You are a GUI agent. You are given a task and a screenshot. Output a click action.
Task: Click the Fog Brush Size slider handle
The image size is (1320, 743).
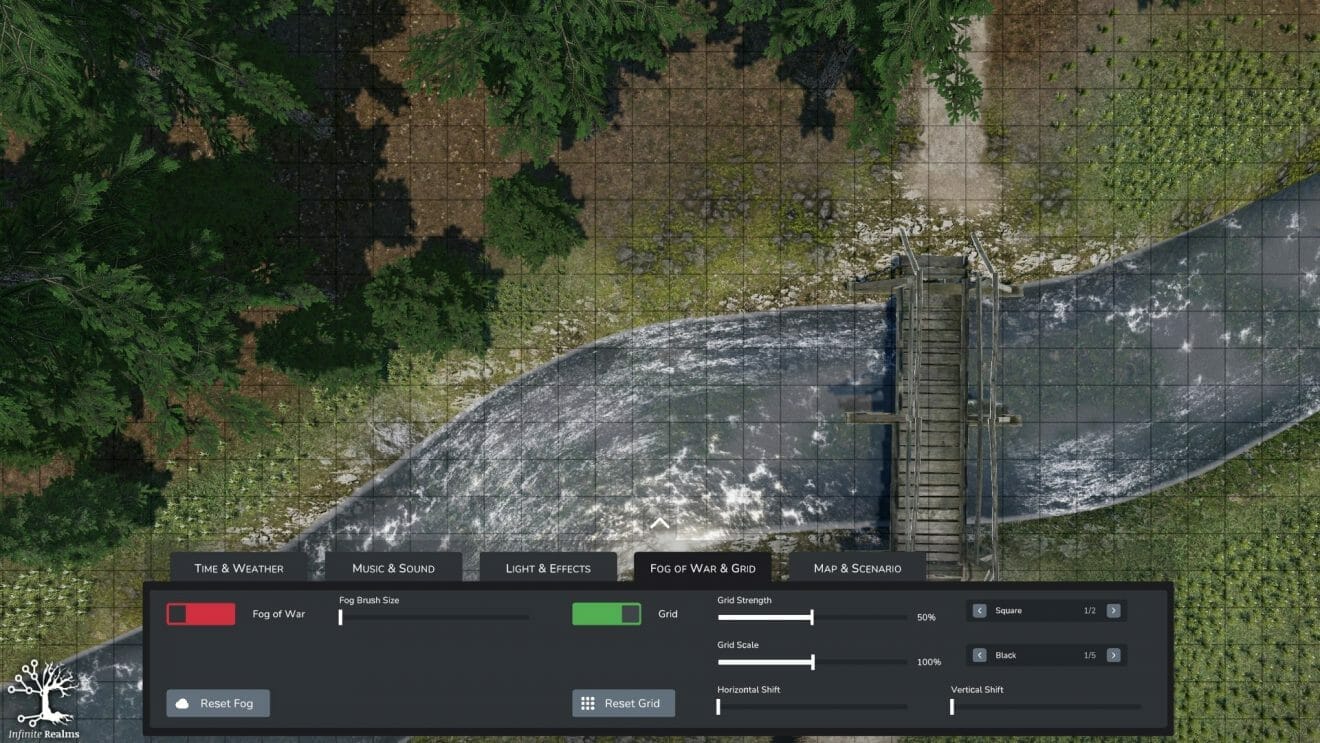(x=341, y=618)
